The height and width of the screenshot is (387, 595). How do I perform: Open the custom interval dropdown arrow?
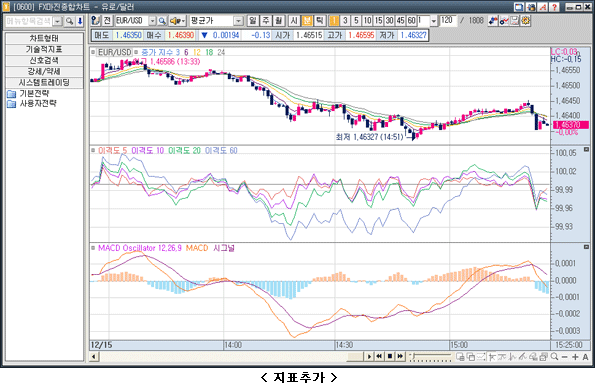(434, 21)
